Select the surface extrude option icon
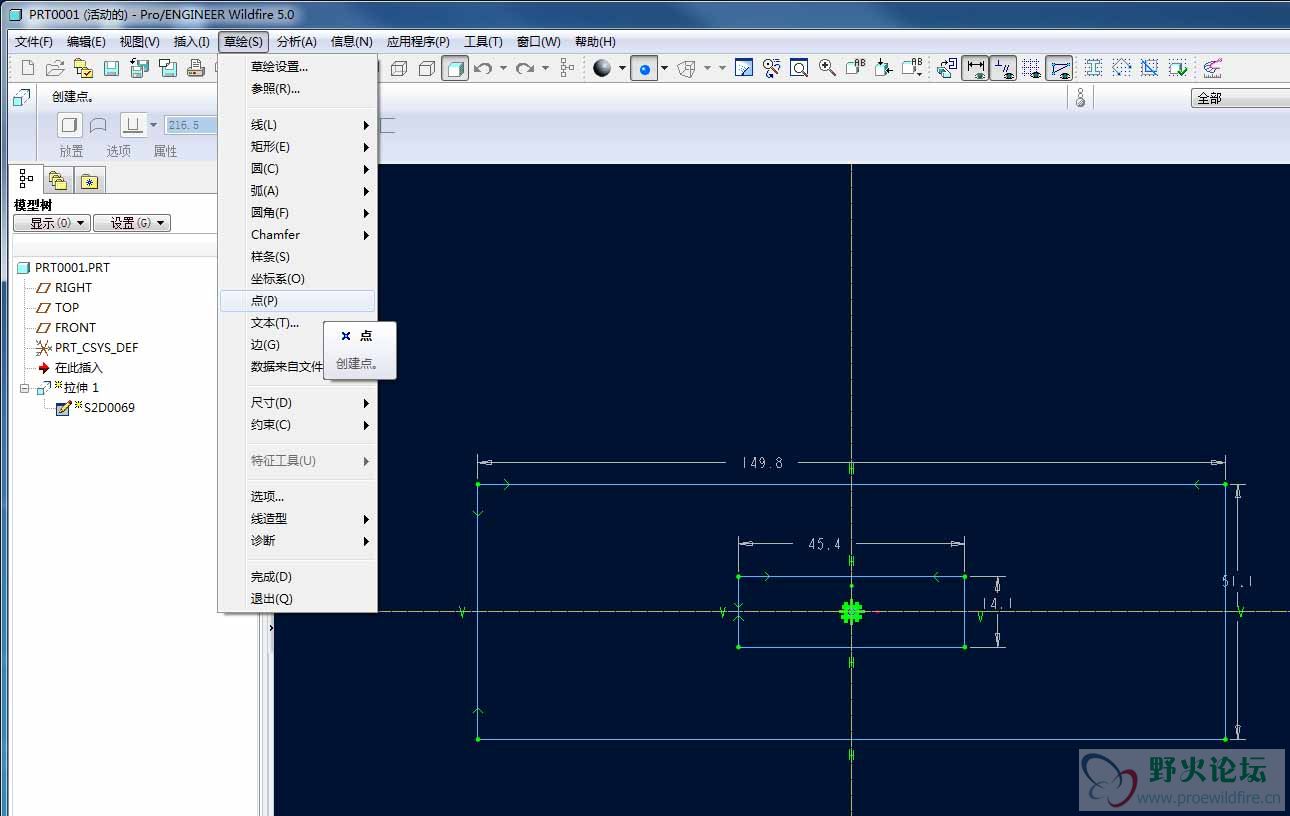This screenshot has width=1290, height=816. pos(98,125)
